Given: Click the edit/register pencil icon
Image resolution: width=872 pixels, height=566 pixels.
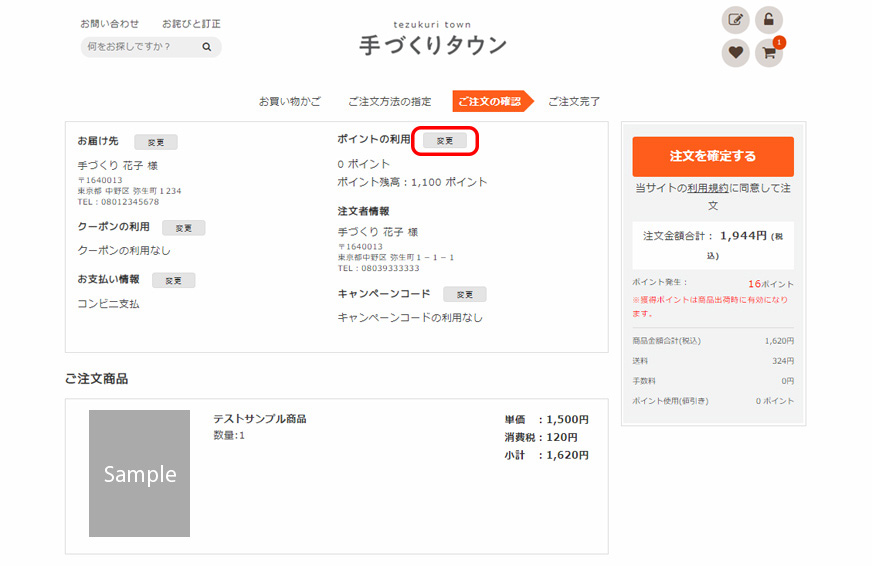Looking at the screenshot, I should pos(736,20).
